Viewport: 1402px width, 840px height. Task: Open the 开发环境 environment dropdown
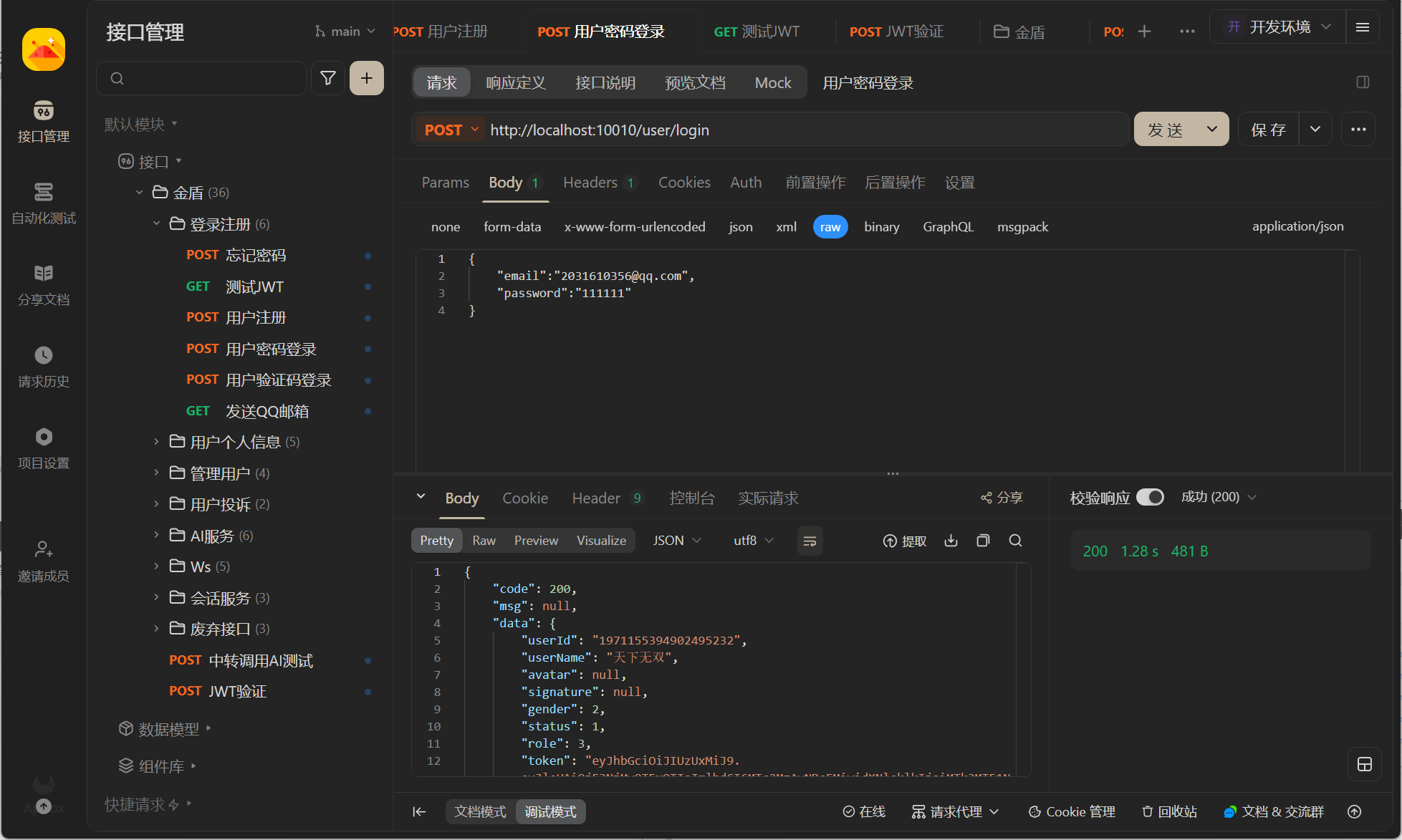pyautogui.click(x=1279, y=27)
